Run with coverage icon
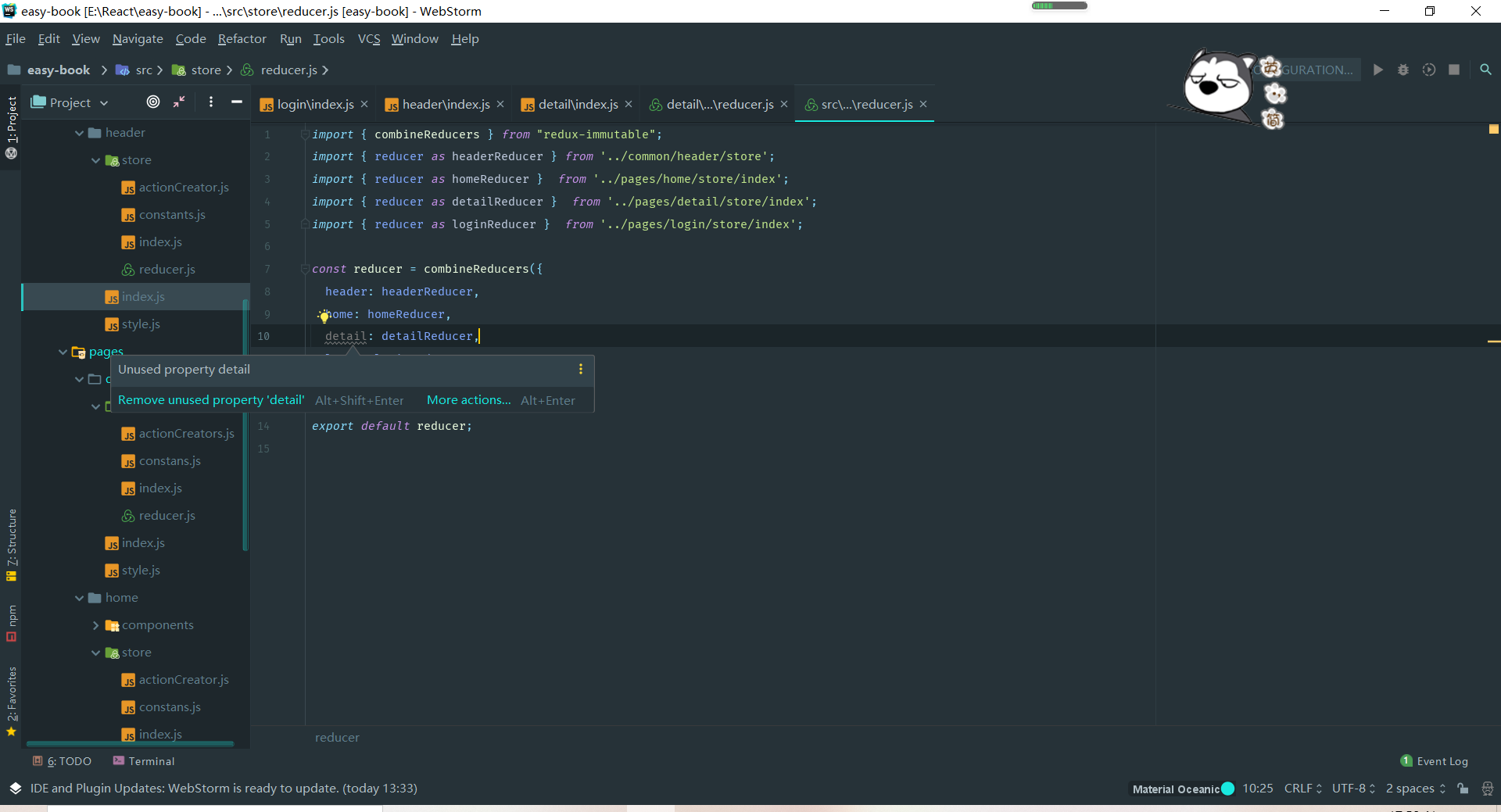The width and height of the screenshot is (1501, 812). click(x=1429, y=70)
